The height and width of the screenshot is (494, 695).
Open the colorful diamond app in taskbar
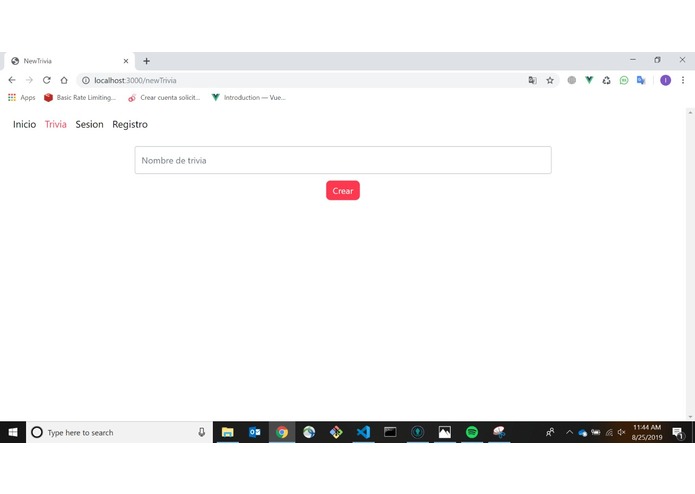[336, 432]
